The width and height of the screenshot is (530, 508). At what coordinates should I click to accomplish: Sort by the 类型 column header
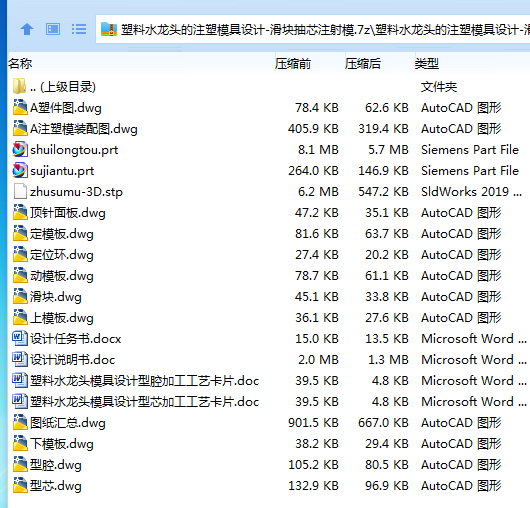427,64
